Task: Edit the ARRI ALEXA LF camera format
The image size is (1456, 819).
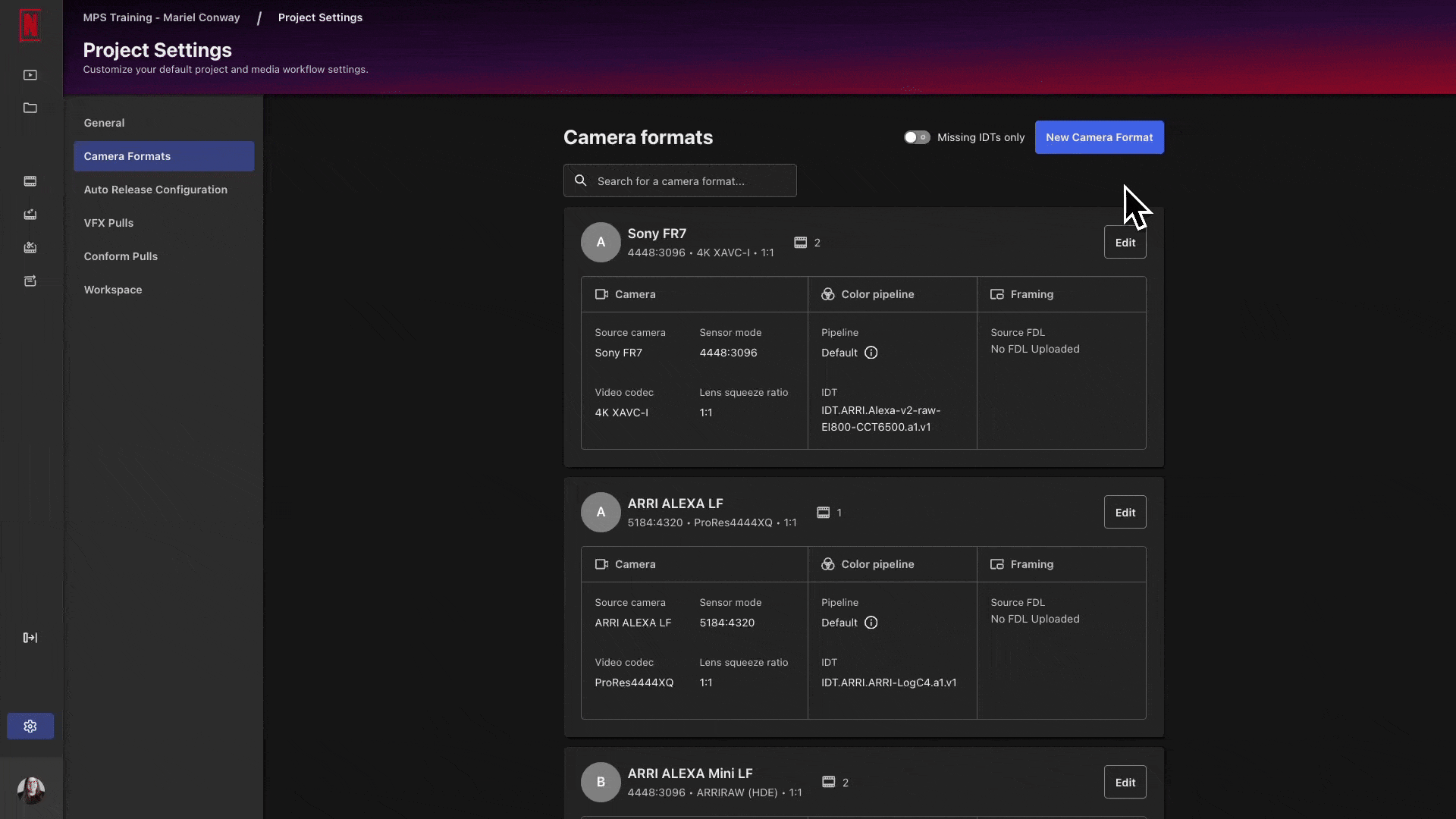Action: point(1125,513)
